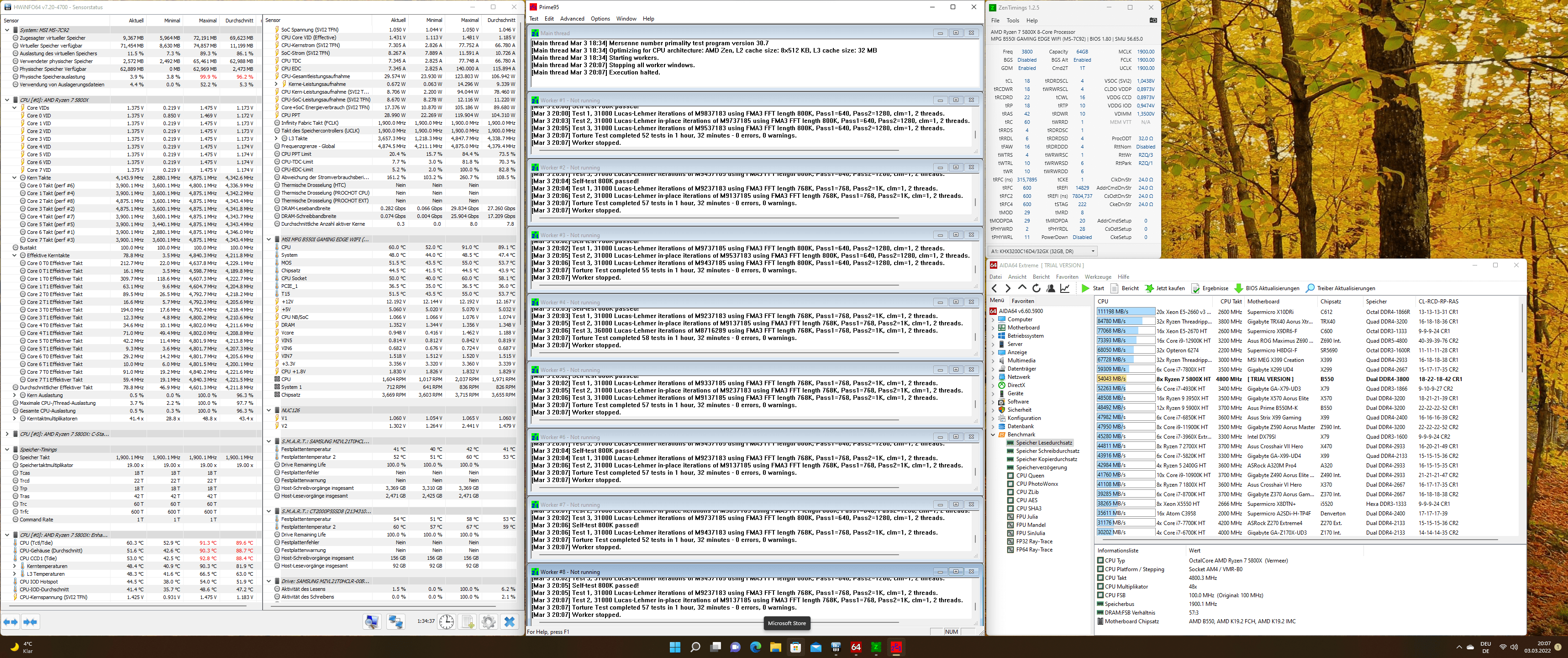Click AIDA64 graph chart toolbar icon
The height and width of the screenshot is (658, 1568).
click(x=1065, y=288)
